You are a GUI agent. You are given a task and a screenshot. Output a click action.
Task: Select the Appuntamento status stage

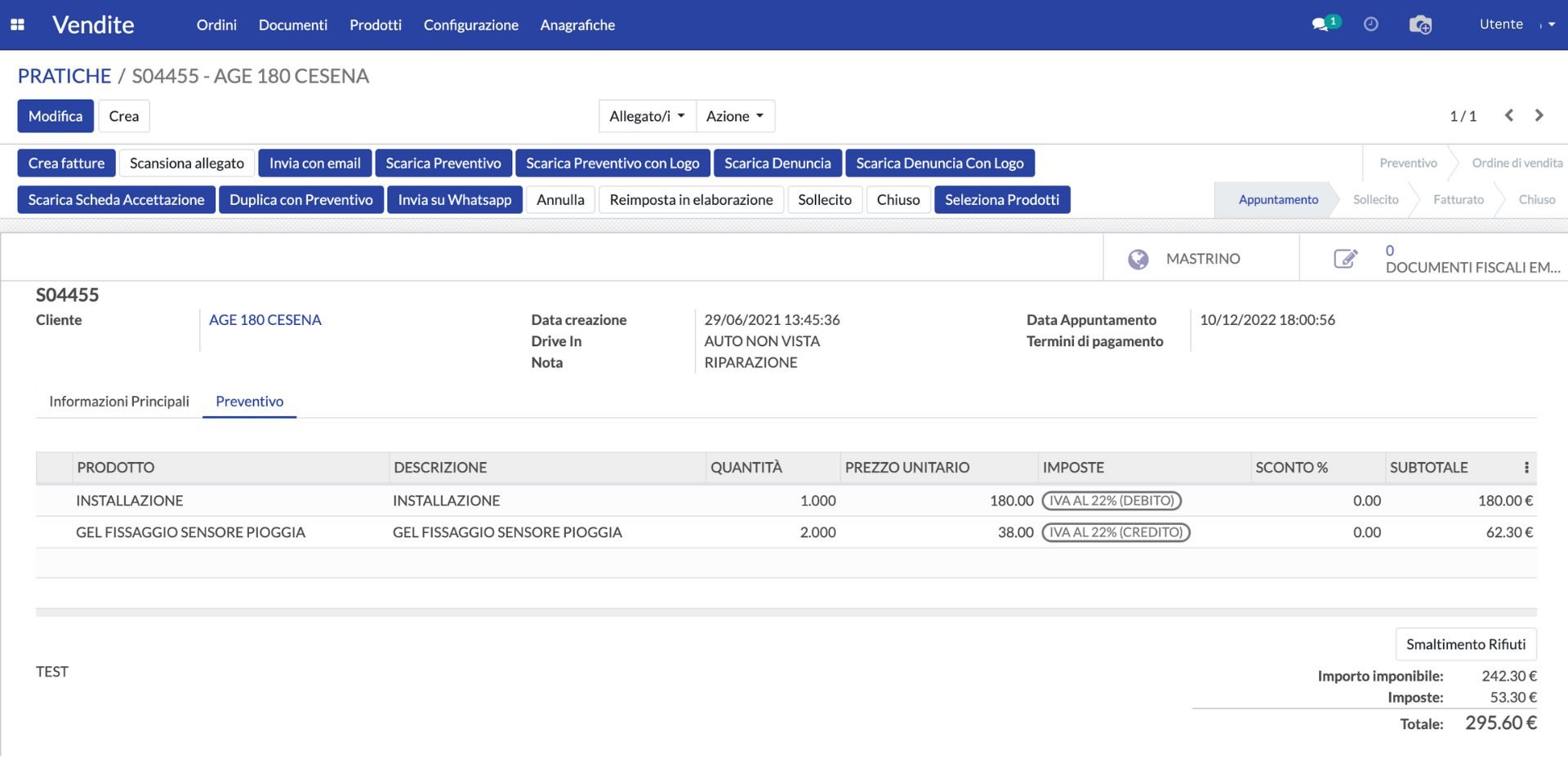click(x=1278, y=200)
